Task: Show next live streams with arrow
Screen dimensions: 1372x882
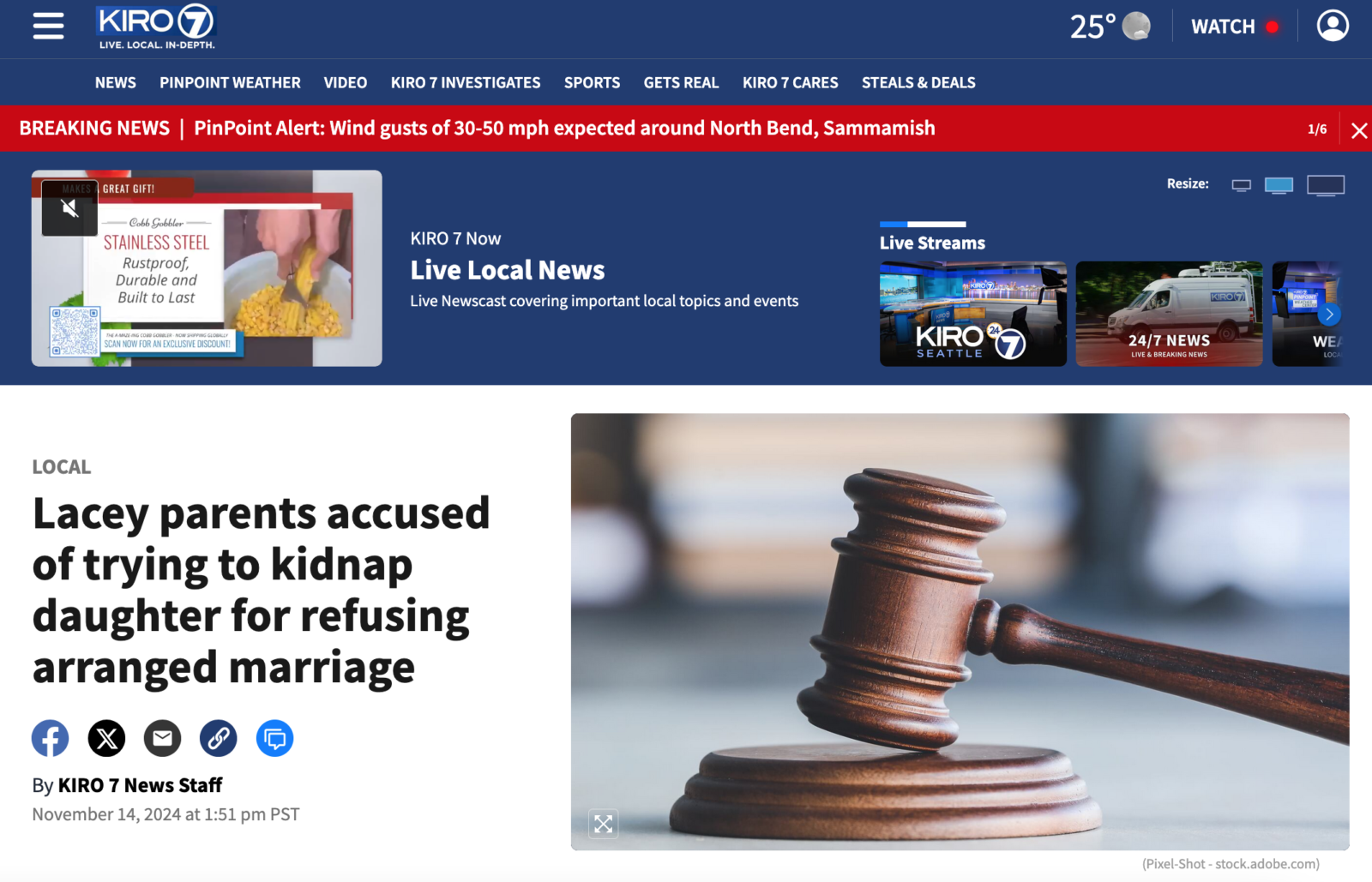Action: pyautogui.click(x=1329, y=315)
